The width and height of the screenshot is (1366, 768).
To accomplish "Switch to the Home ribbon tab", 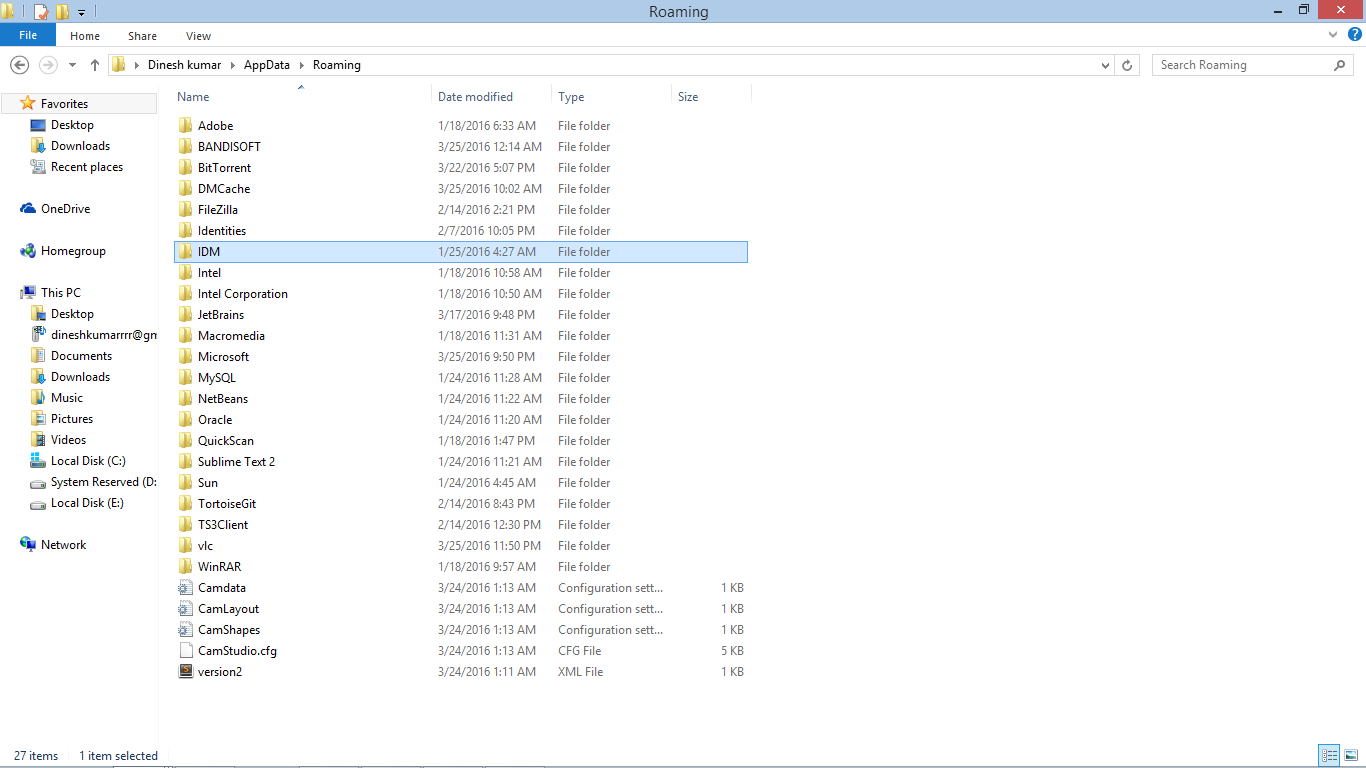I will (x=85, y=36).
